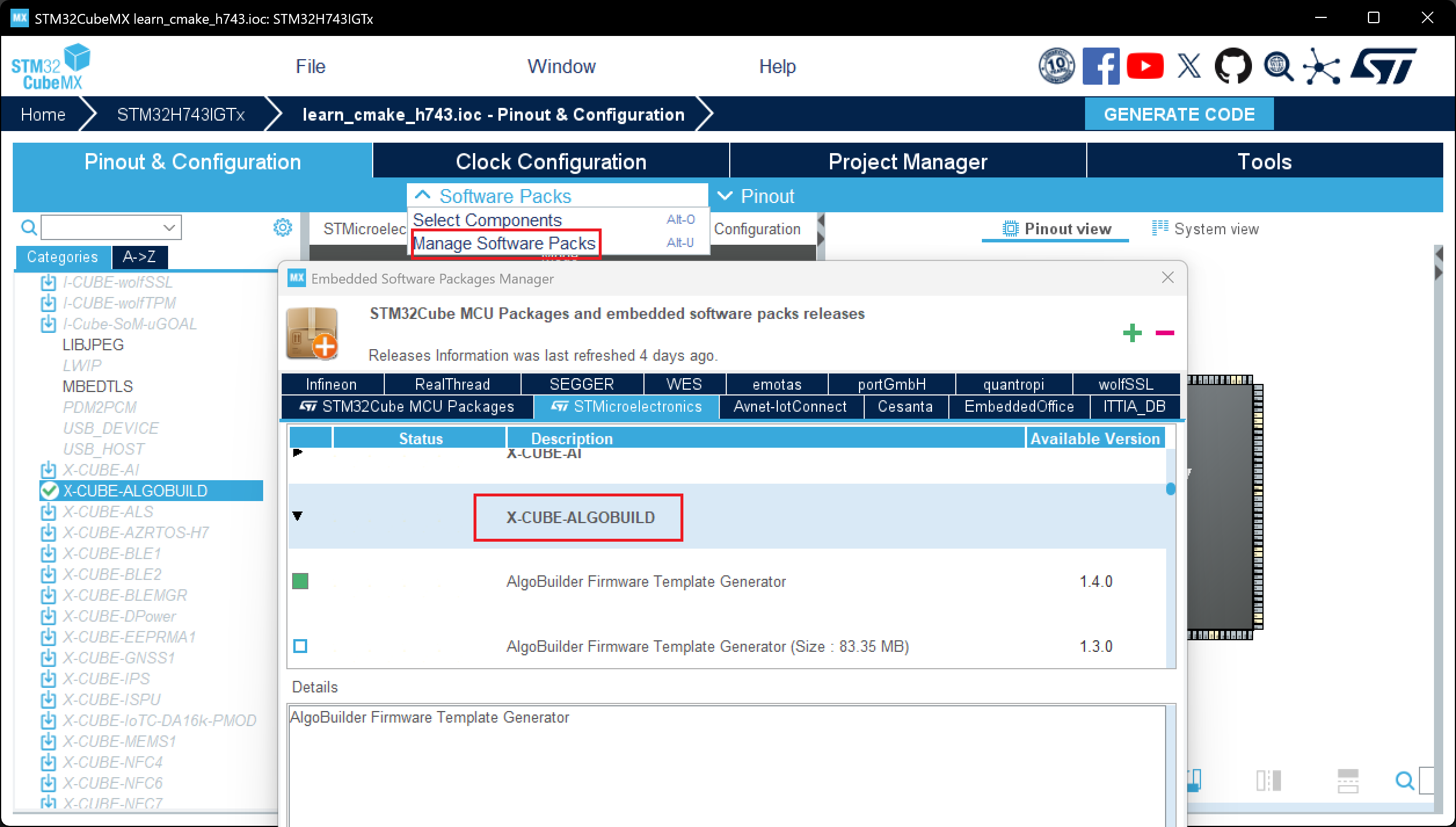Click the ST logo icon

click(x=1383, y=66)
